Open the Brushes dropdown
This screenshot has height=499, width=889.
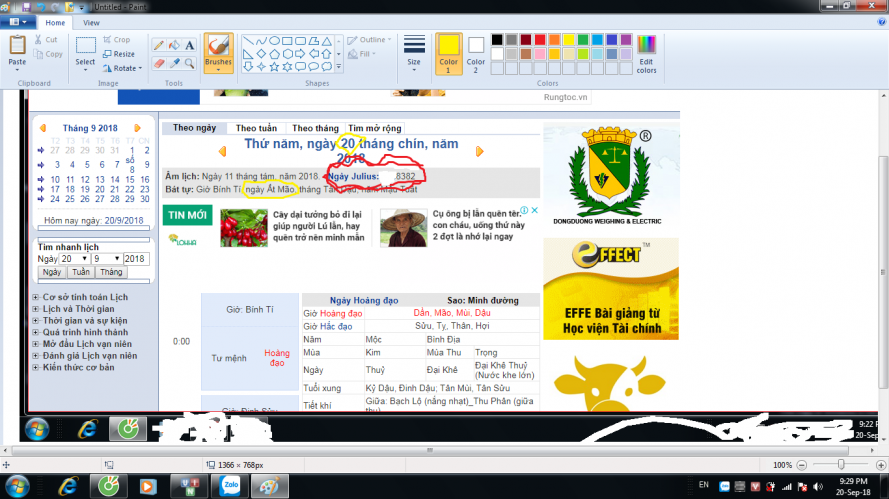pyautogui.click(x=218, y=68)
